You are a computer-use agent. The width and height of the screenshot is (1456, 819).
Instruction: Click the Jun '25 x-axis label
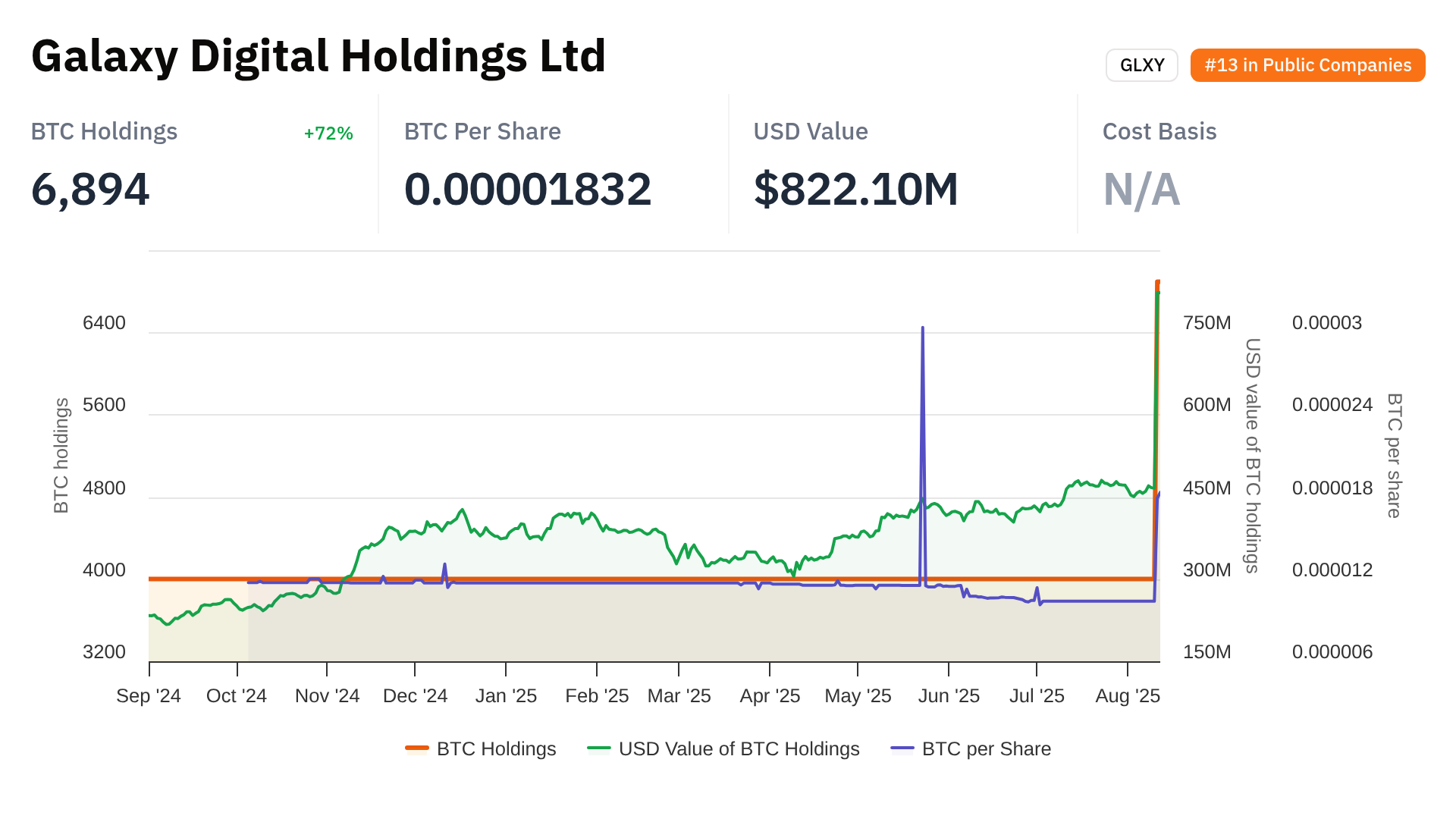click(x=949, y=696)
